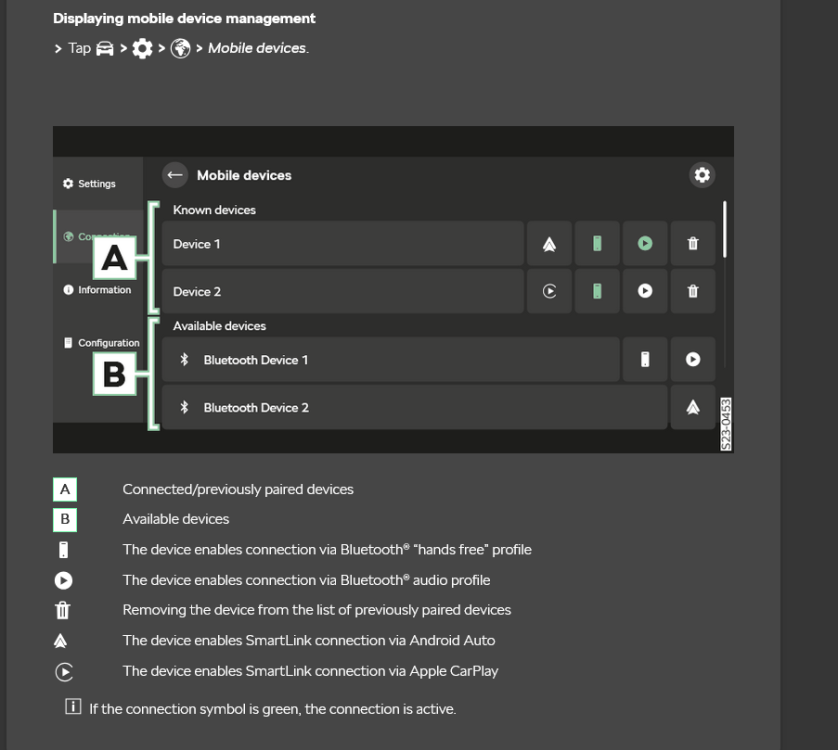The height and width of the screenshot is (750, 838).
Task: Click Bluetooth Device 2 Android Auto icon
Action: click(693, 407)
